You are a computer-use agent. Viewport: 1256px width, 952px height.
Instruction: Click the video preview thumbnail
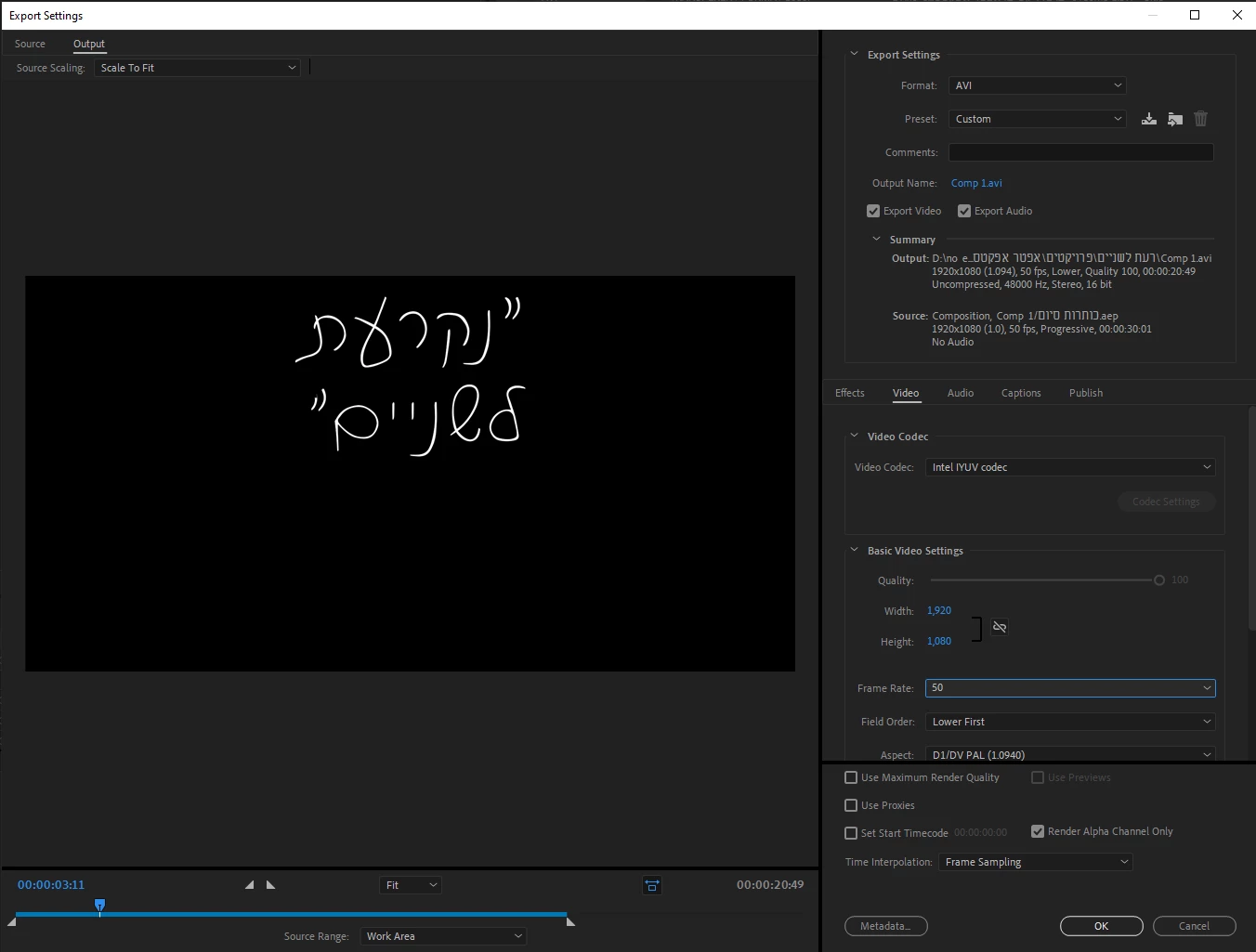point(410,474)
